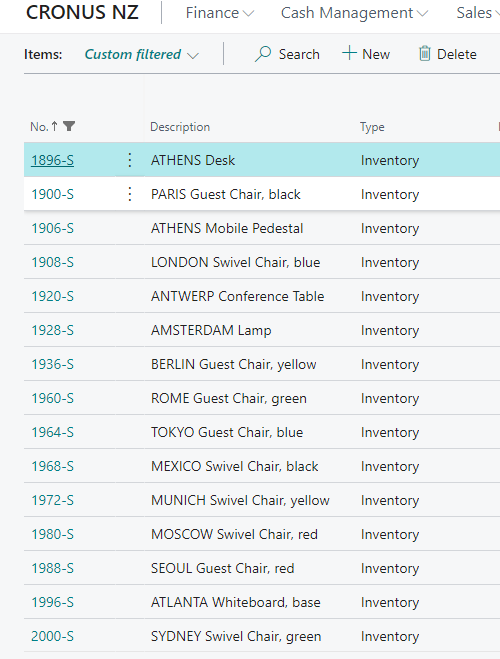Select LONDON Swivel Chair, blue cell
The height and width of the screenshot is (659, 500).
235,262
